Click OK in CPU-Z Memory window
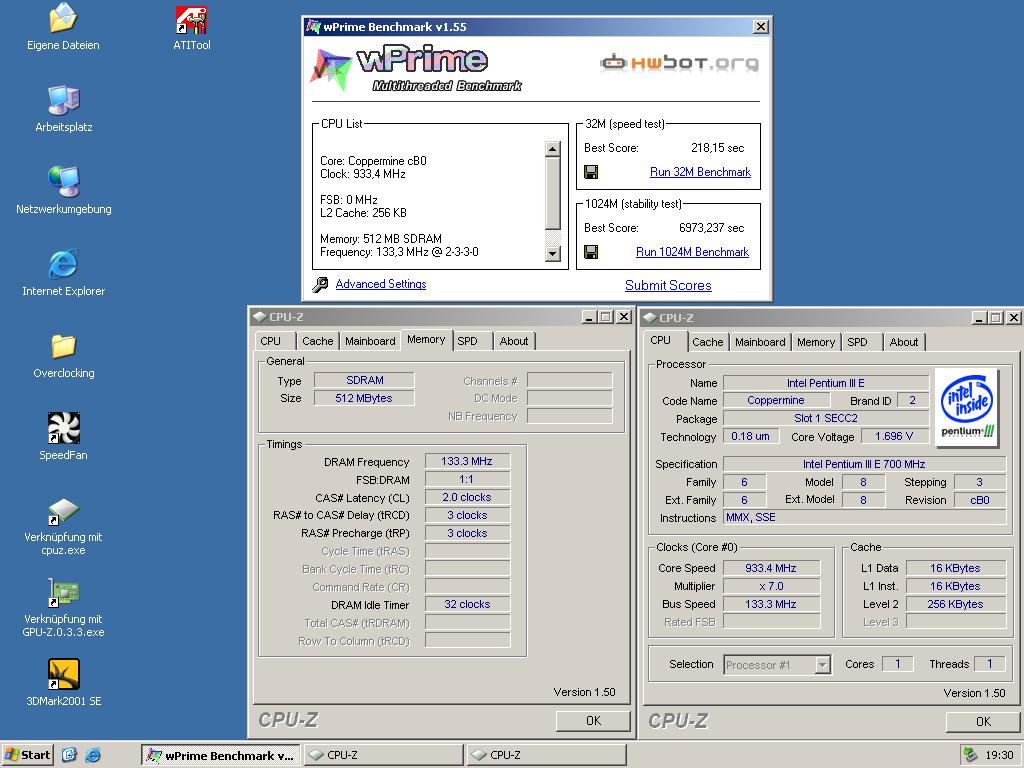The height and width of the screenshot is (768, 1024). (x=593, y=720)
